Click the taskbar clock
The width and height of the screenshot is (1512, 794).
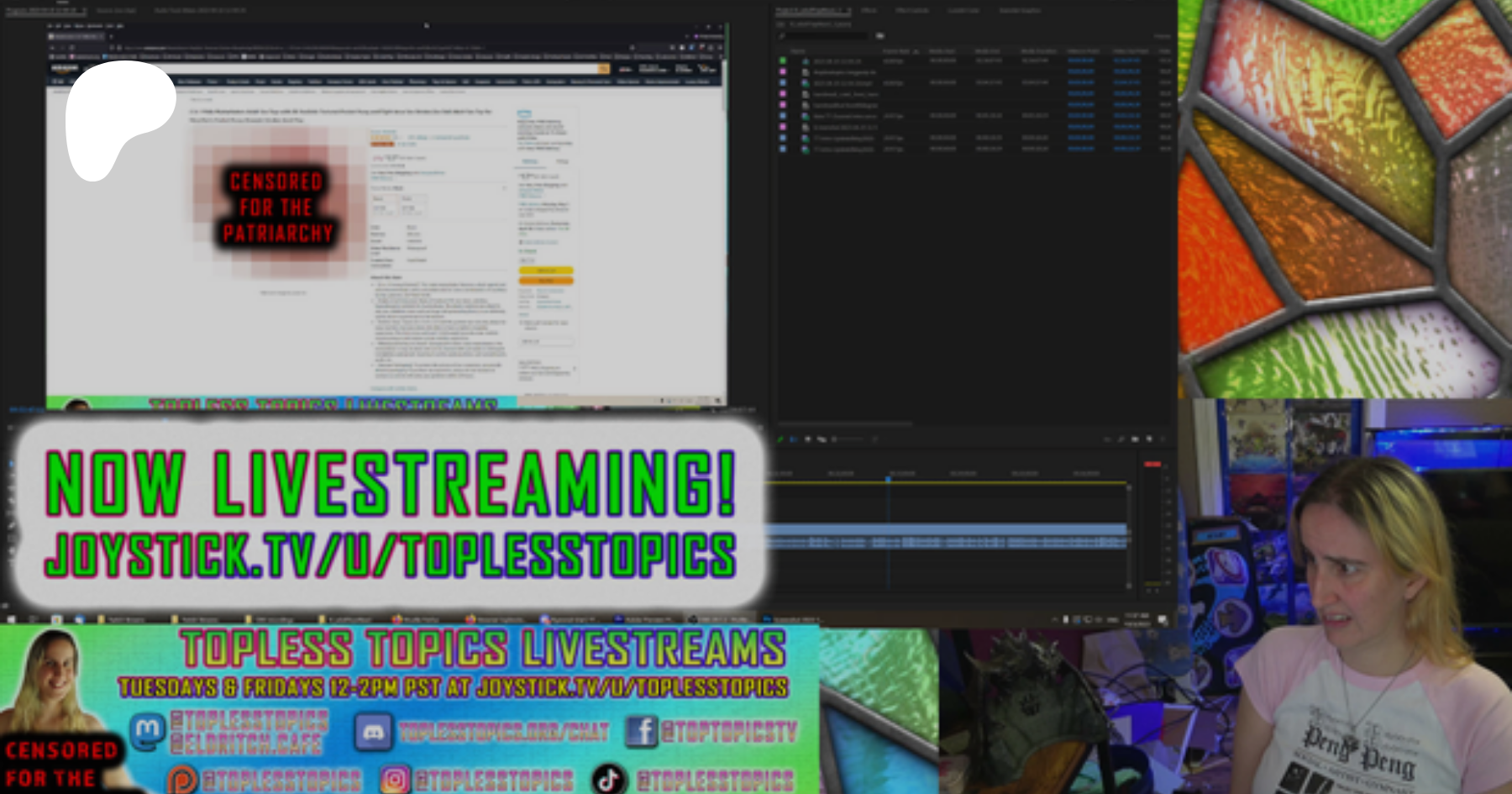point(1137,619)
